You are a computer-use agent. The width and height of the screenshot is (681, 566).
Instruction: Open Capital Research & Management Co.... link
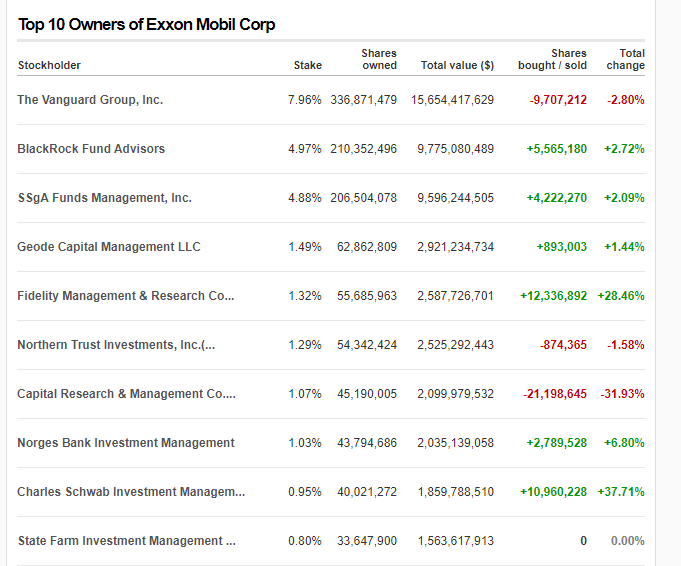(126, 394)
